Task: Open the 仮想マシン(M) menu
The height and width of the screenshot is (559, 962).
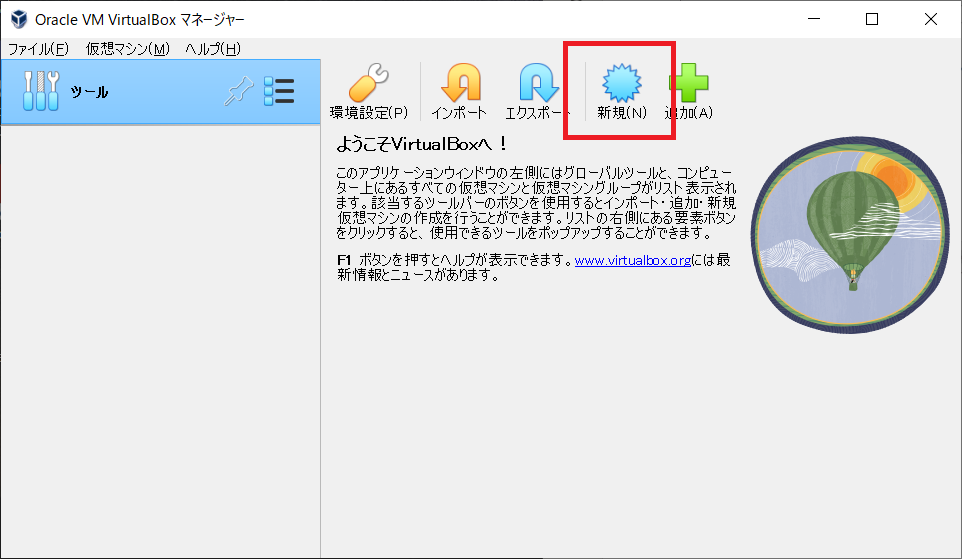Action: [x=128, y=49]
